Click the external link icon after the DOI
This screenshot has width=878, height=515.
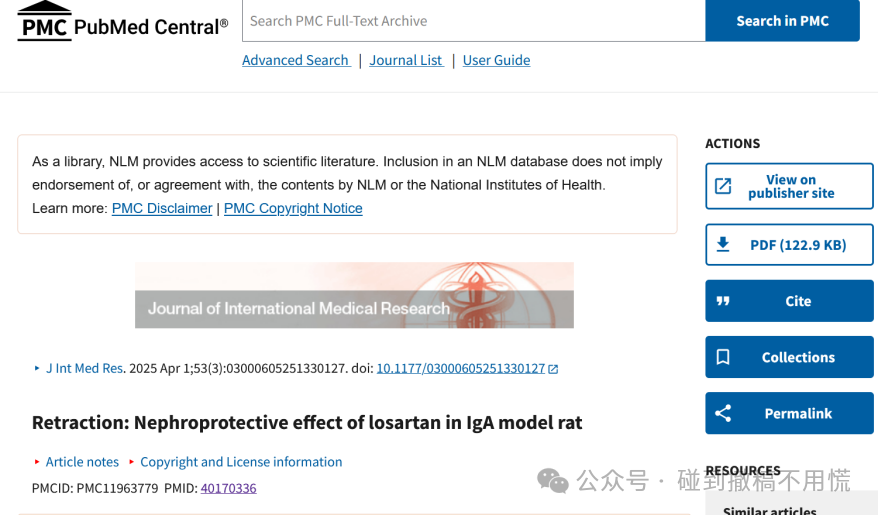pos(553,369)
